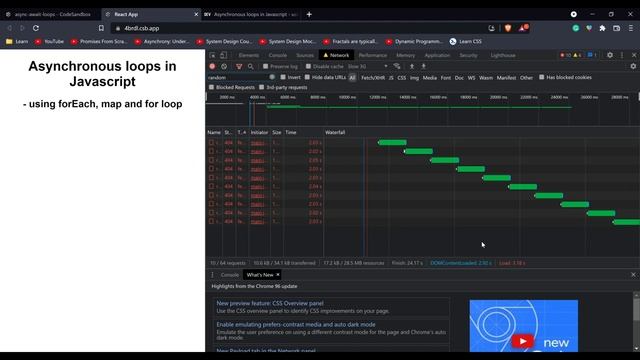Open the Brave Shields lion icon

point(508,28)
